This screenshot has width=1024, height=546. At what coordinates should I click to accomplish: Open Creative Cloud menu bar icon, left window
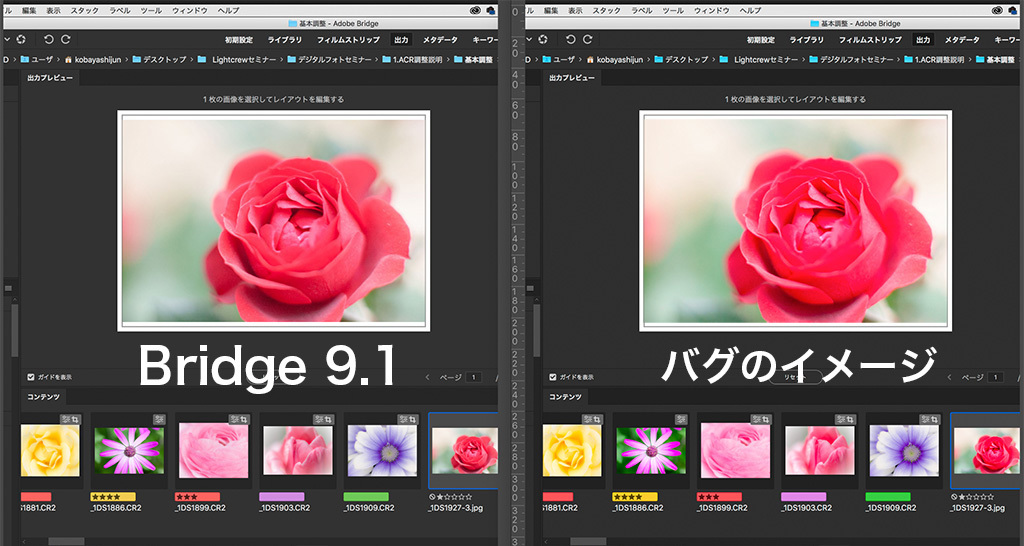(475, 10)
